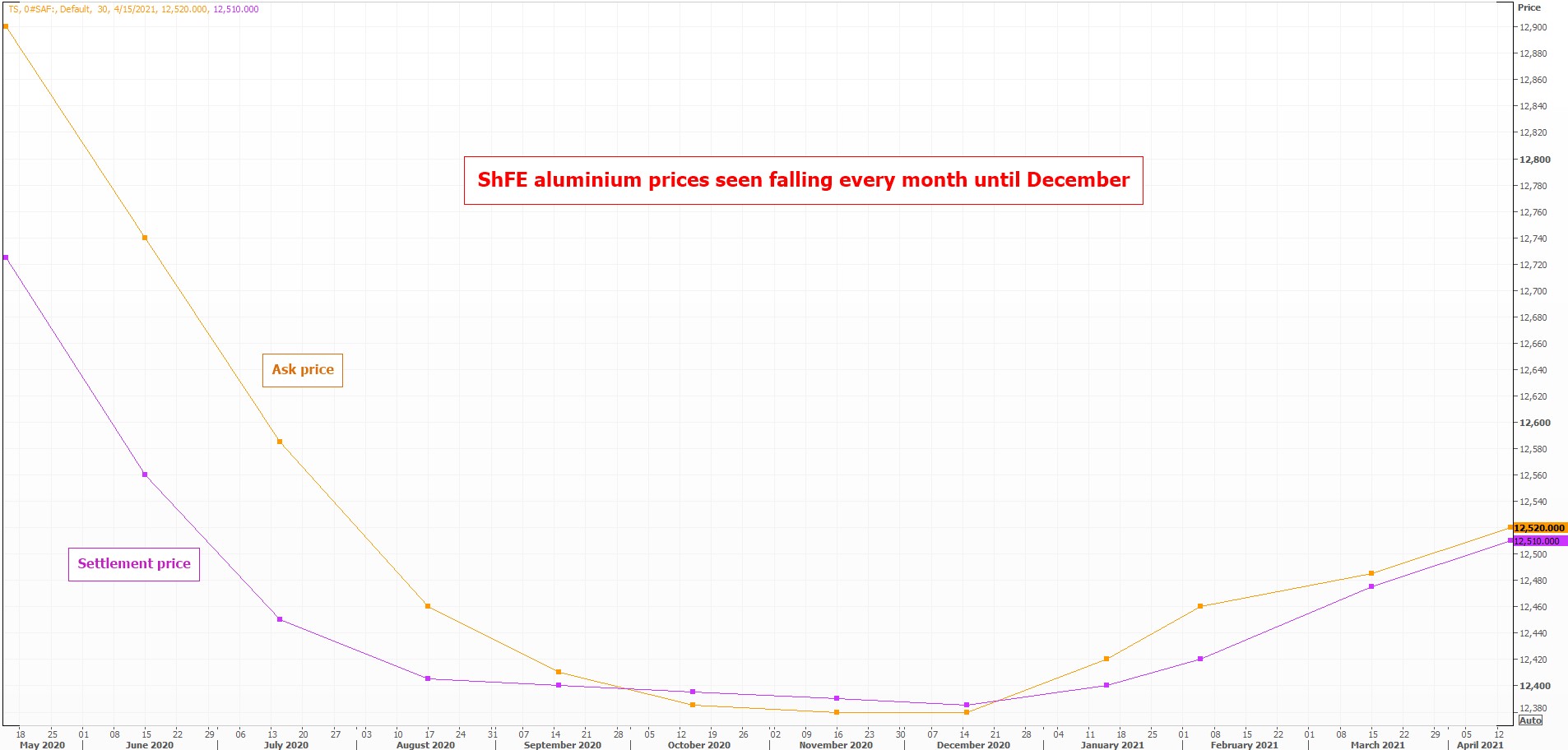1568x750 pixels.
Task: Choose the orange Ask point for February 2021
Action: point(1200,606)
